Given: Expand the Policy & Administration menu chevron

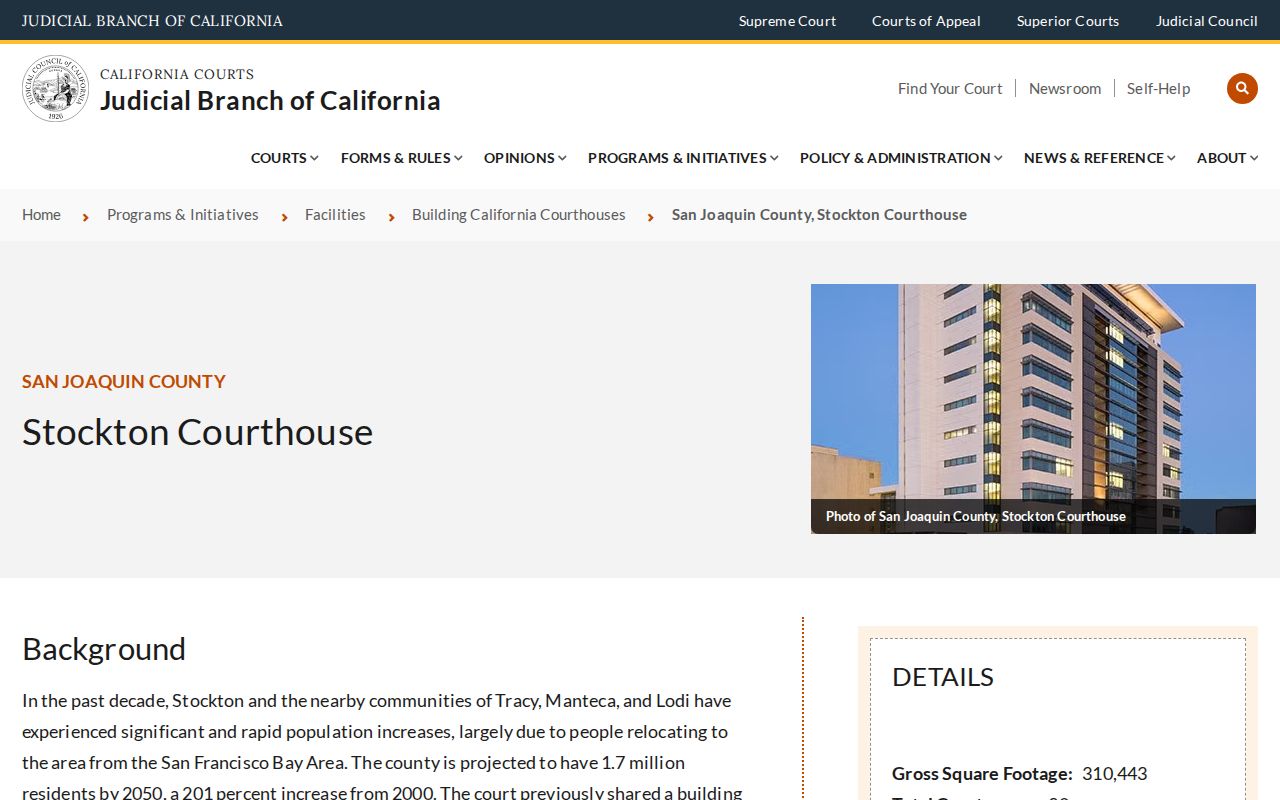Looking at the screenshot, I should [998, 158].
